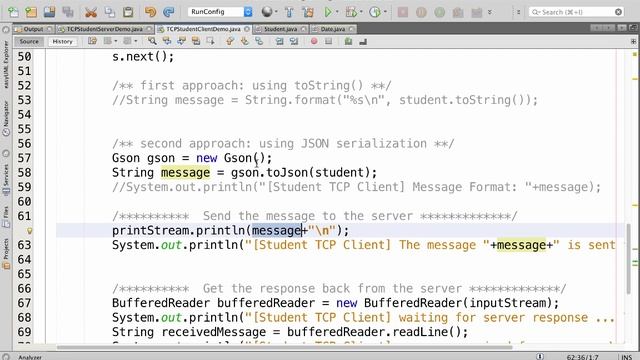Expand the toolbar overflow chevron
The image size is (640, 360).
click(x=490, y=12)
